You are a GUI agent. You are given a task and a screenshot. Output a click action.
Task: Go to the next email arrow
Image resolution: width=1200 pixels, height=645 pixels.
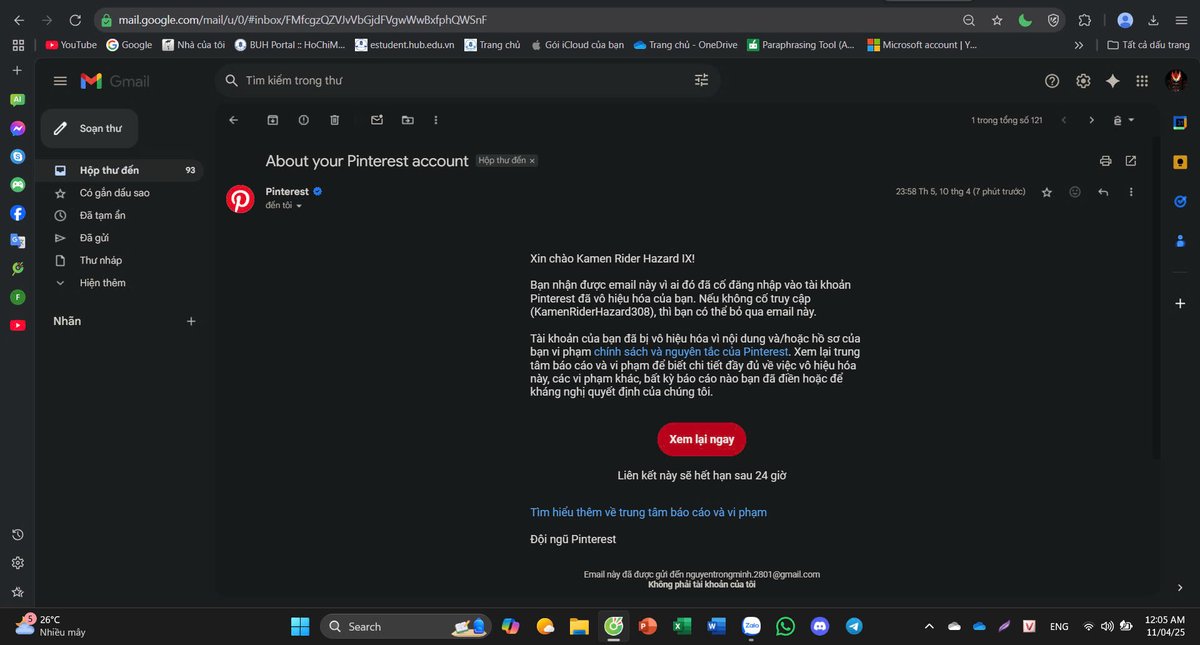coord(1092,120)
